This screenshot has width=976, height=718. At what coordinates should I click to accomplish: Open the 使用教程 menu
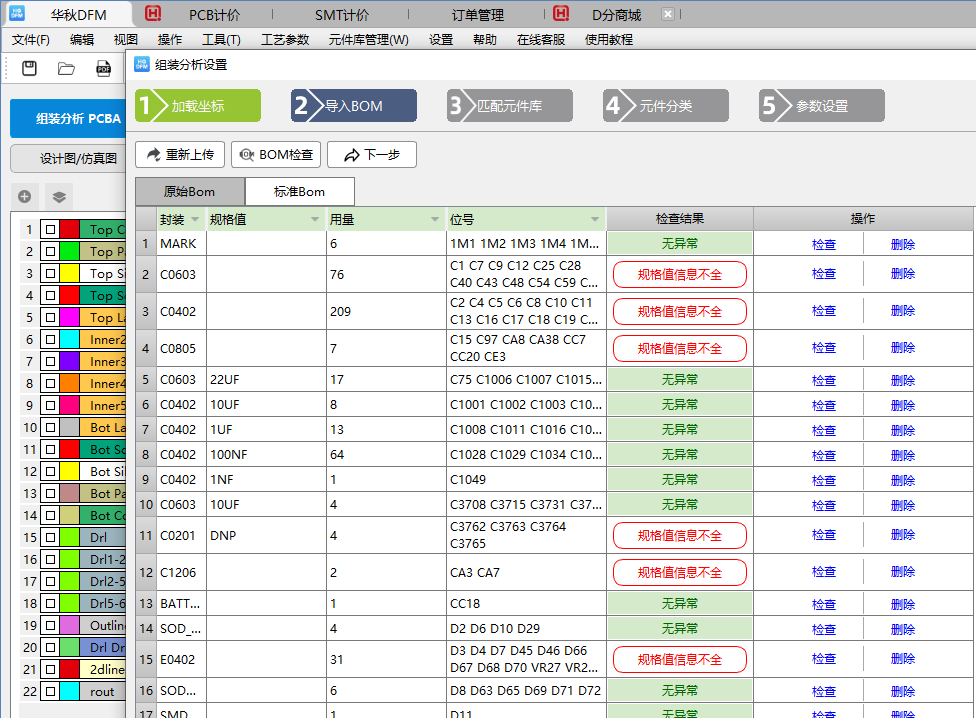(608, 40)
